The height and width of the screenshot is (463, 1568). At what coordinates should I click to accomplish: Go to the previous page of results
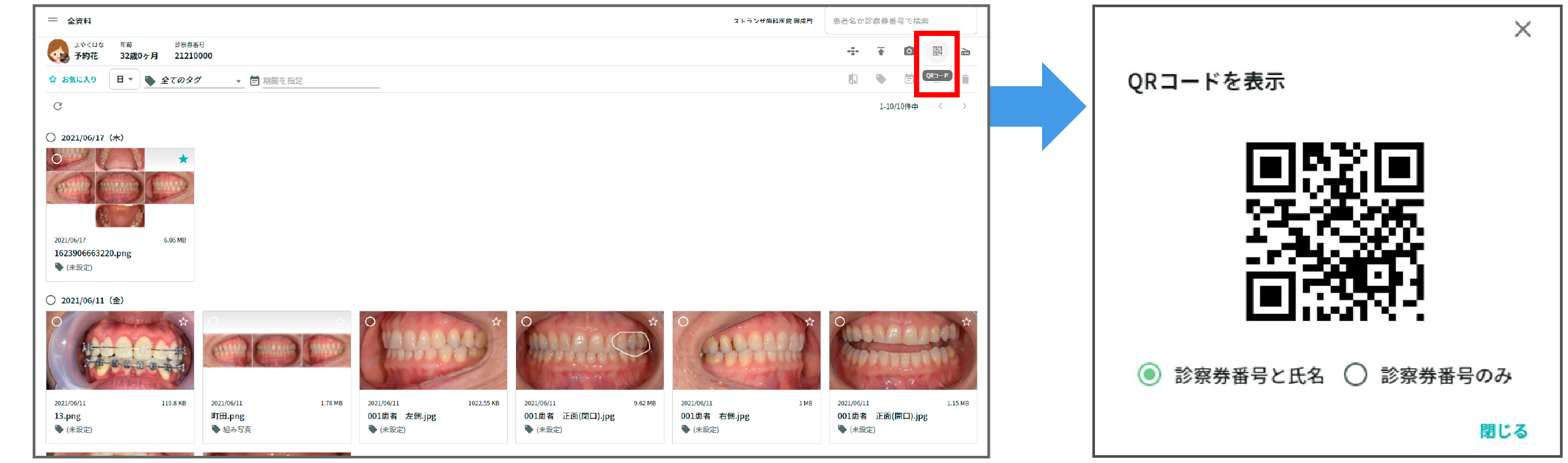(941, 106)
